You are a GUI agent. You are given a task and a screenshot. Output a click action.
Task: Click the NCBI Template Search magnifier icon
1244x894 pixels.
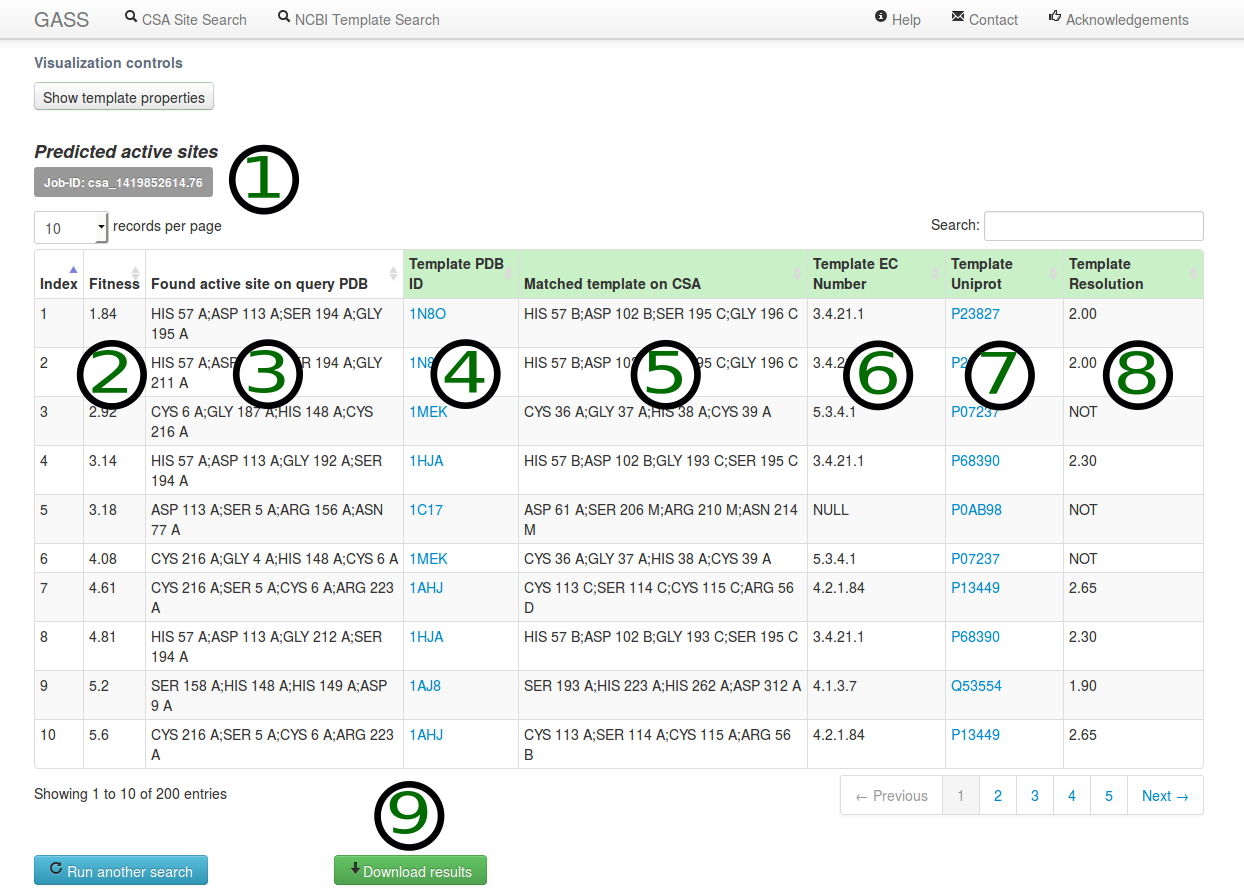[x=284, y=18]
